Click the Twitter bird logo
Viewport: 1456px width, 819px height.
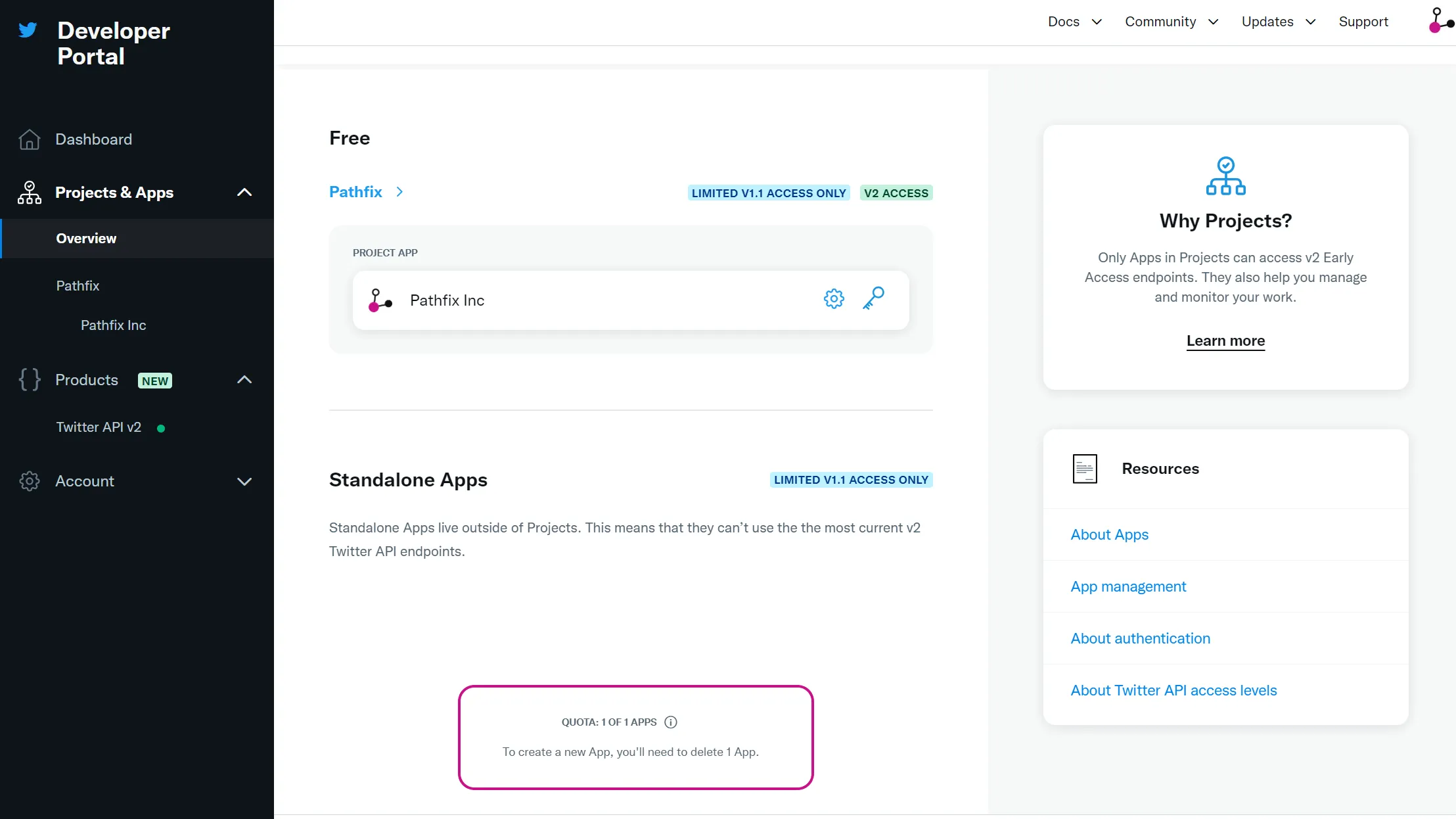tap(28, 30)
